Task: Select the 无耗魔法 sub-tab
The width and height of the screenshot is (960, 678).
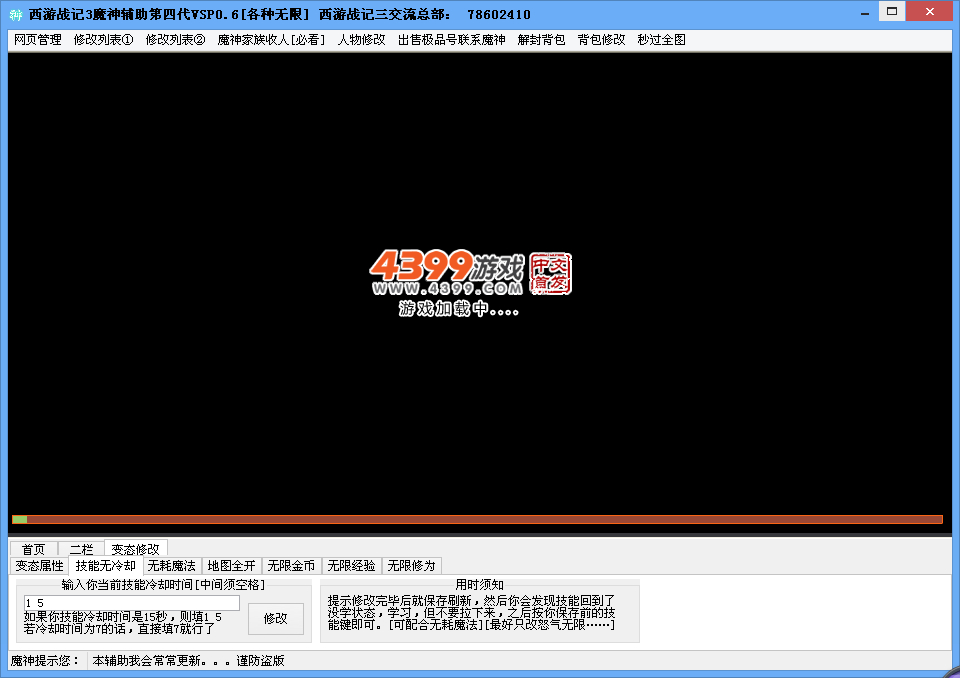Action: [x=171, y=565]
